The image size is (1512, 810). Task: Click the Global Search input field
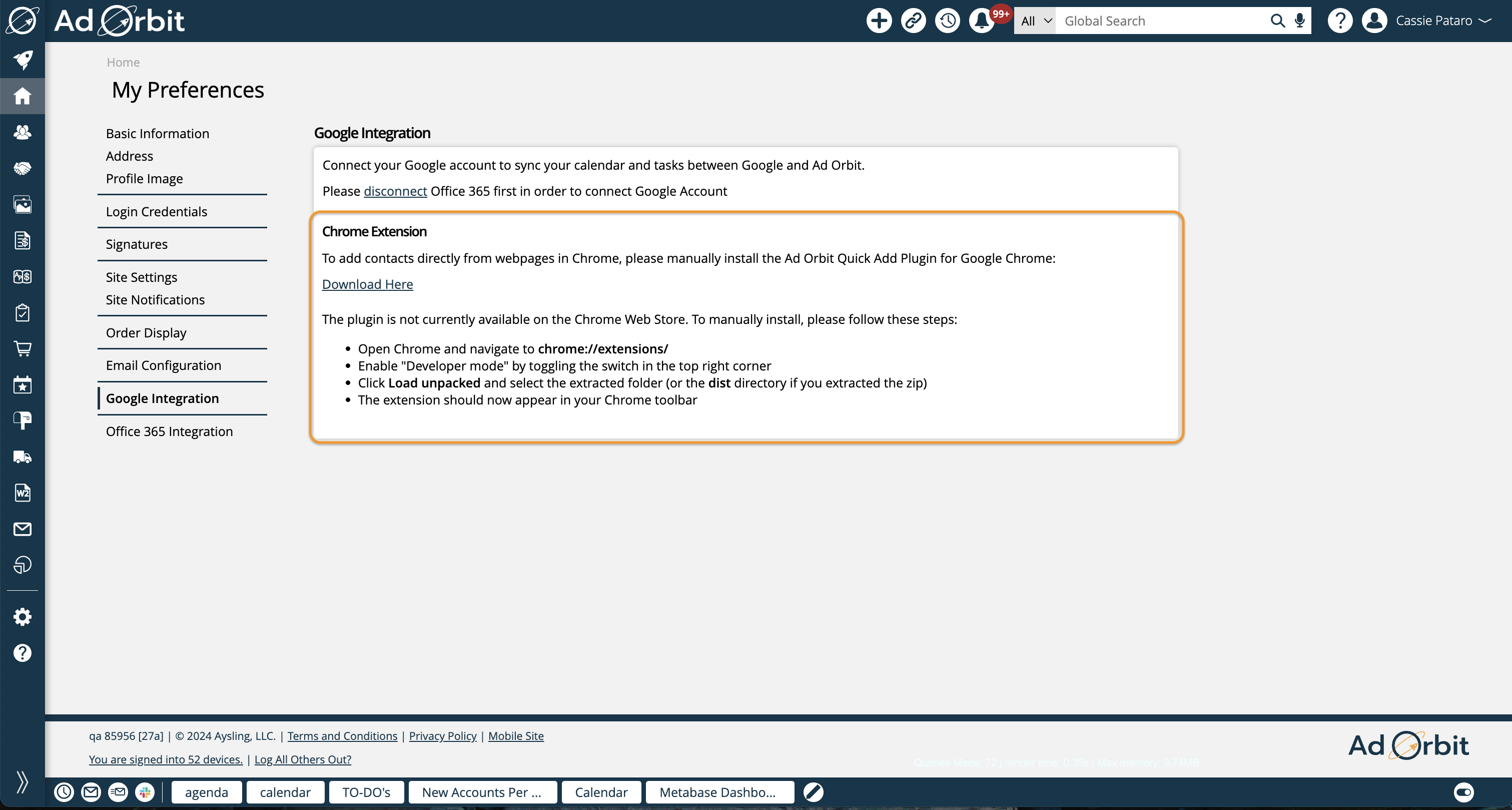tap(1162, 21)
